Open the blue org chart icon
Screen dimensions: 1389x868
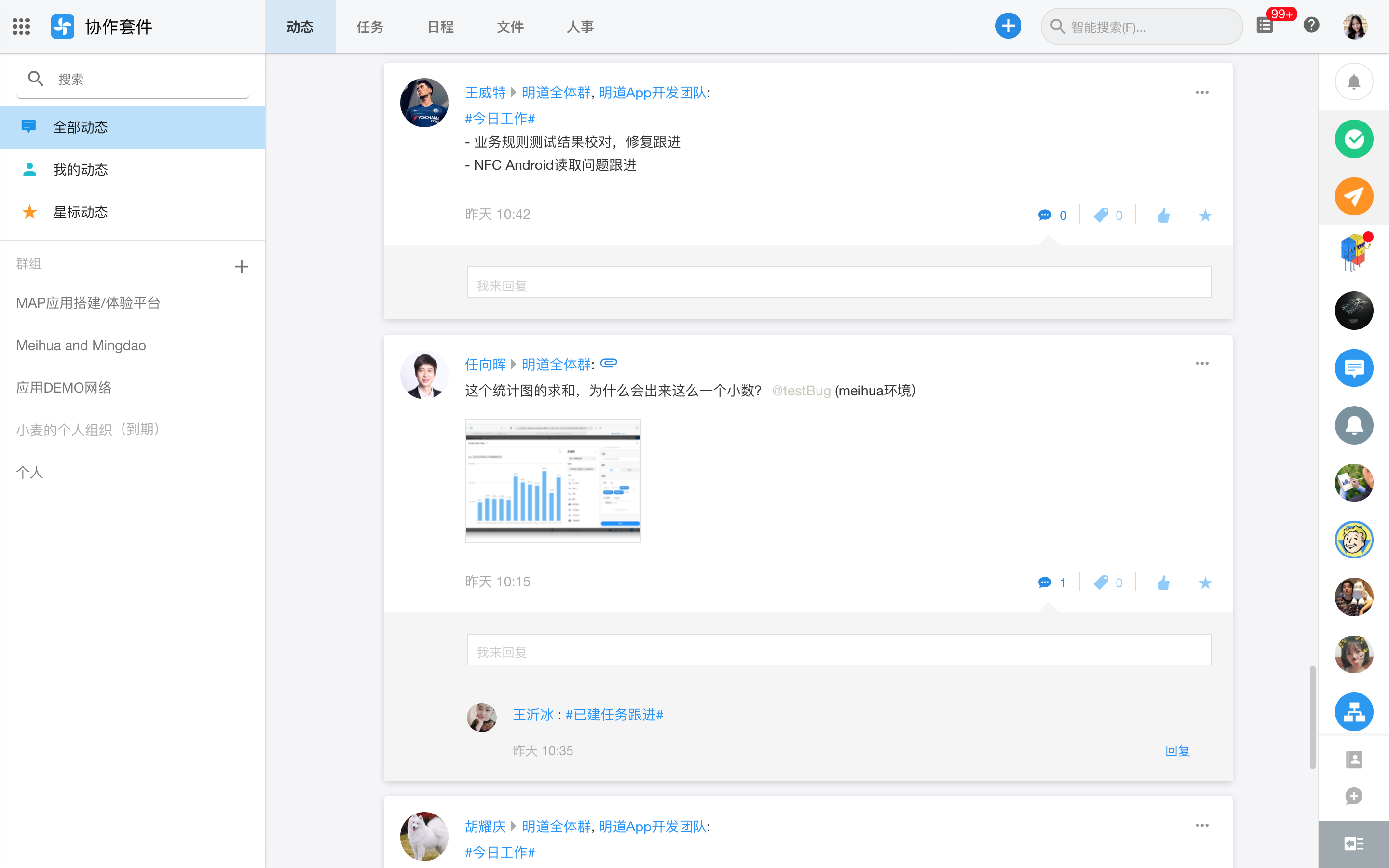coord(1354,712)
